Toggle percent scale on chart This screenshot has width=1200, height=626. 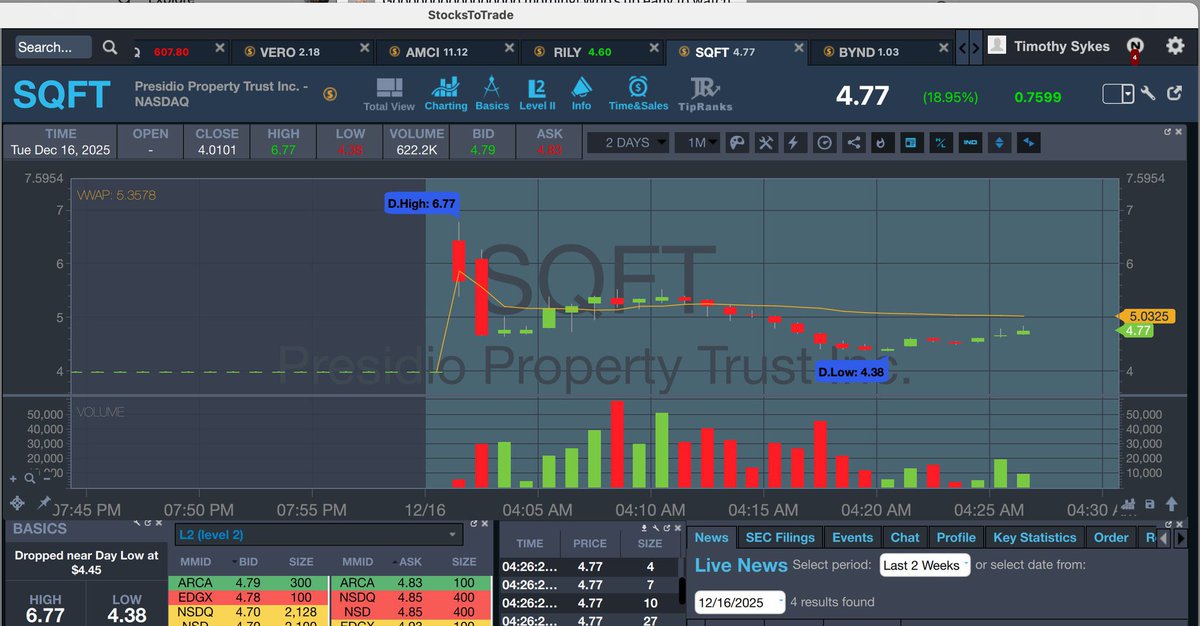pyautogui.click(x=940, y=143)
